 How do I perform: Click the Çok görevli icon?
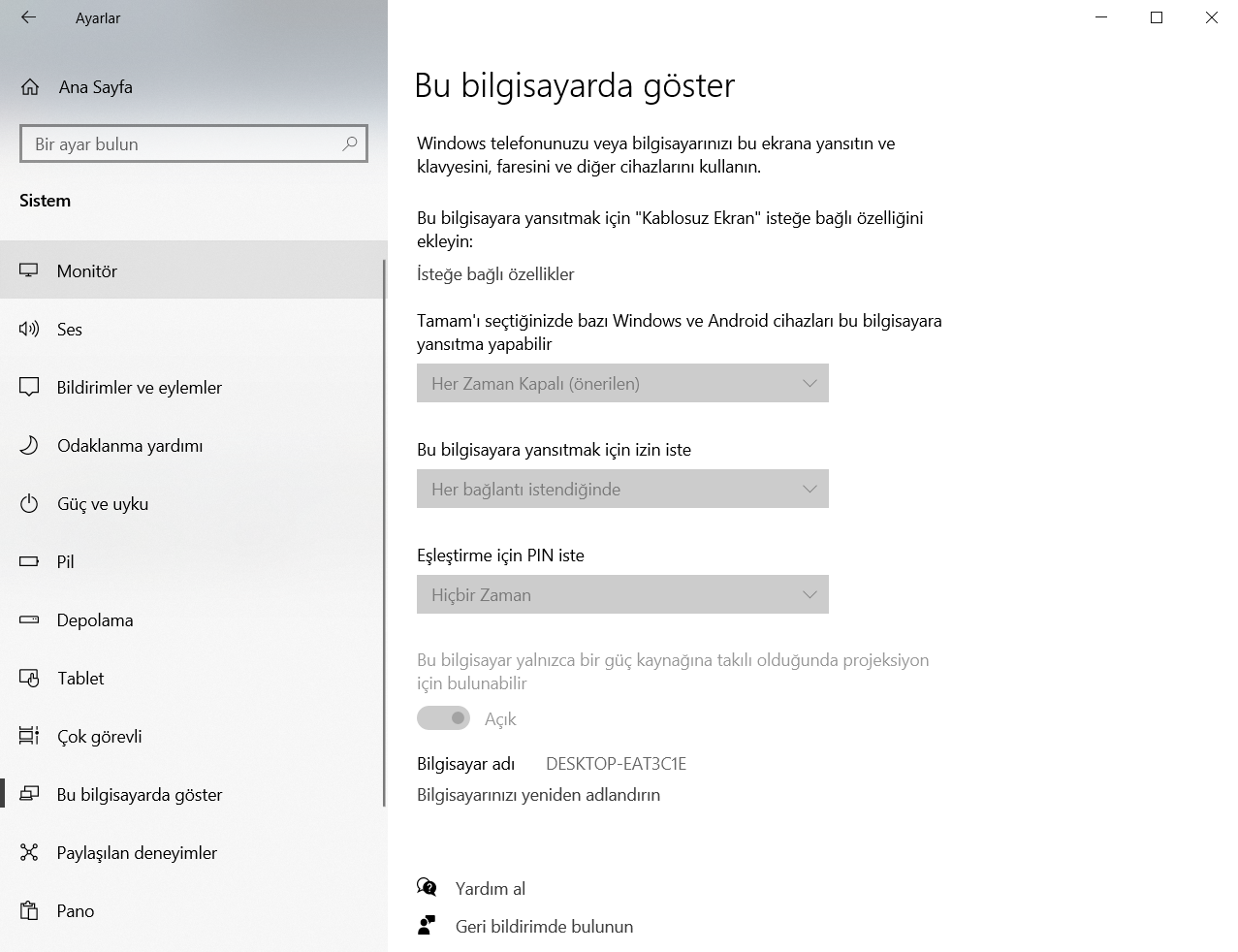pos(29,736)
